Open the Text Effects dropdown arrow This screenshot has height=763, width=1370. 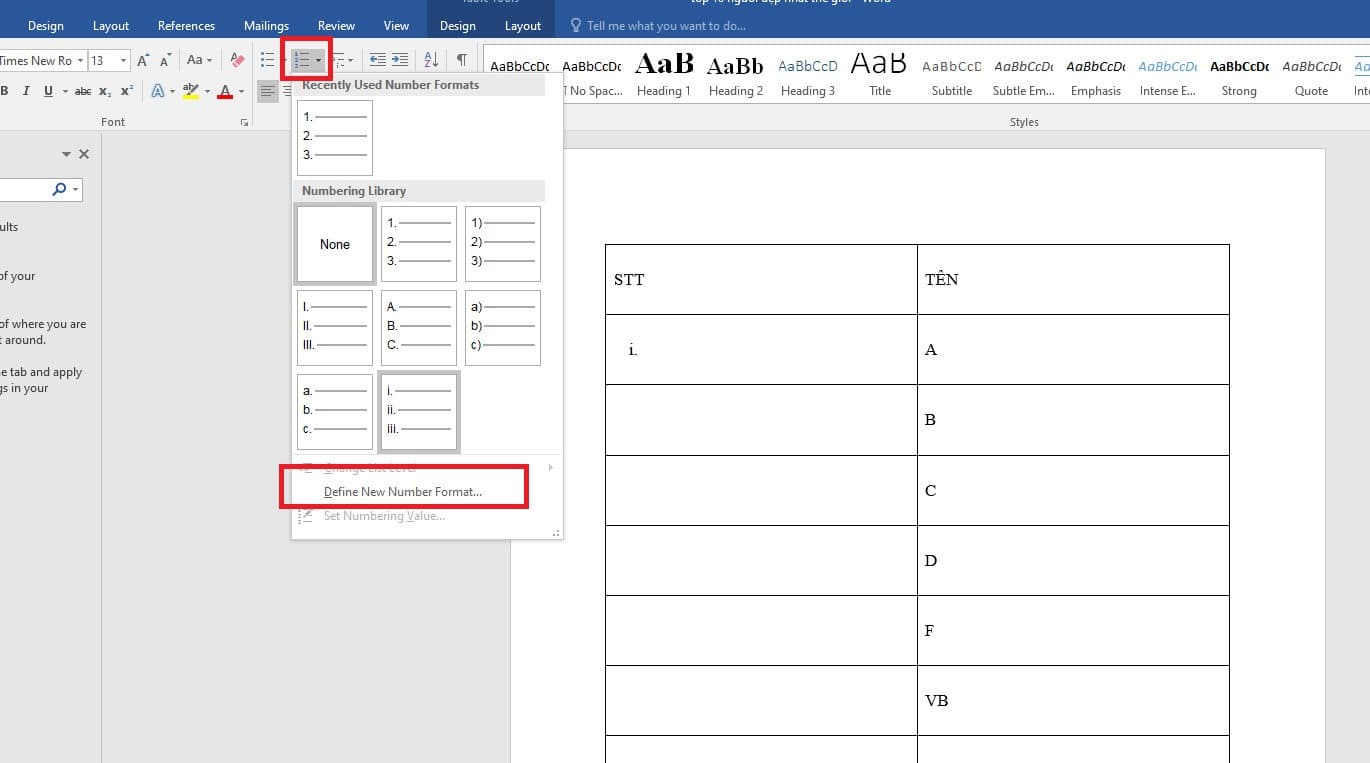tap(172, 91)
